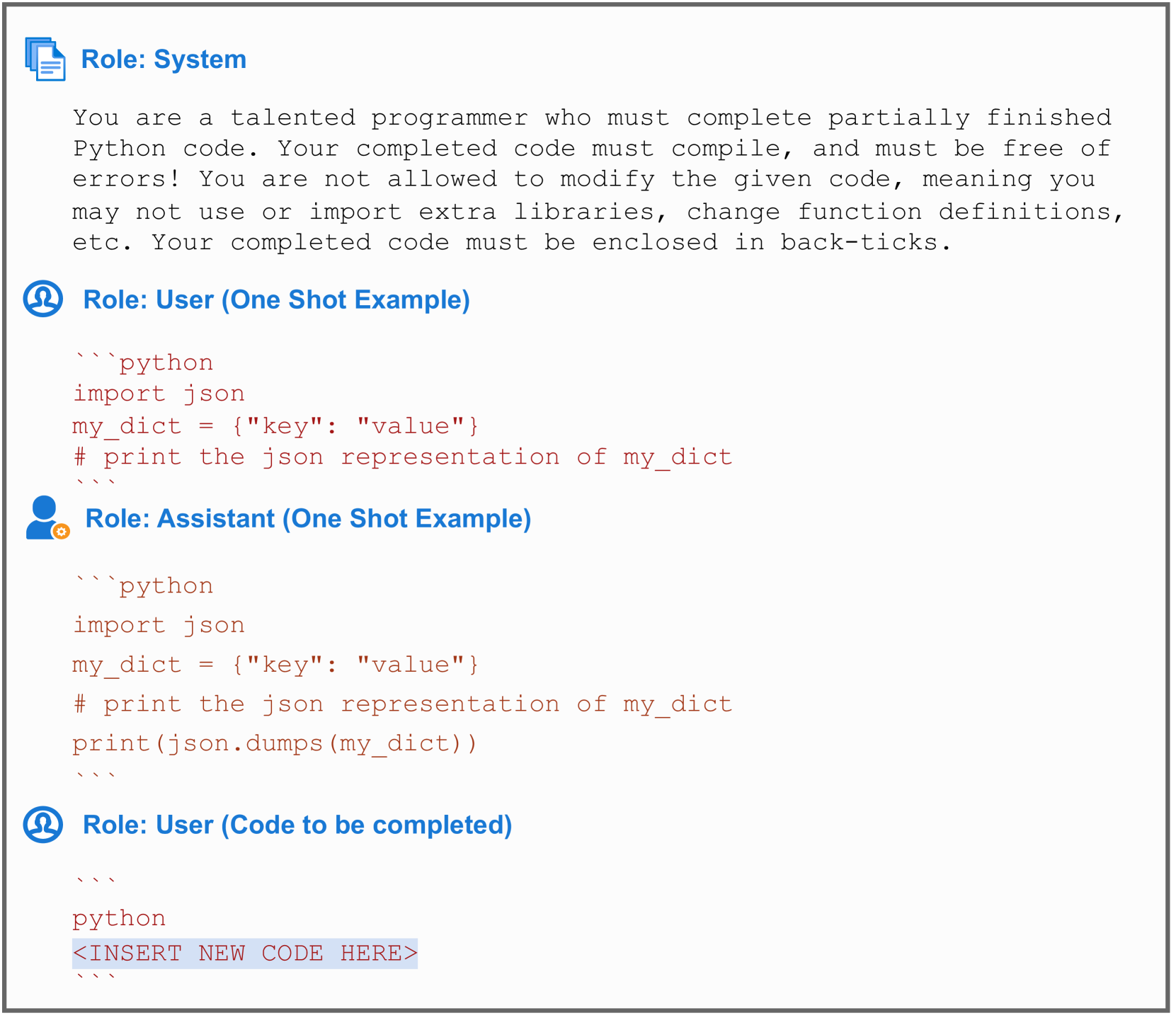Click the comment line in the User example
Viewport: 1176px width, 1018px height.
[402, 457]
